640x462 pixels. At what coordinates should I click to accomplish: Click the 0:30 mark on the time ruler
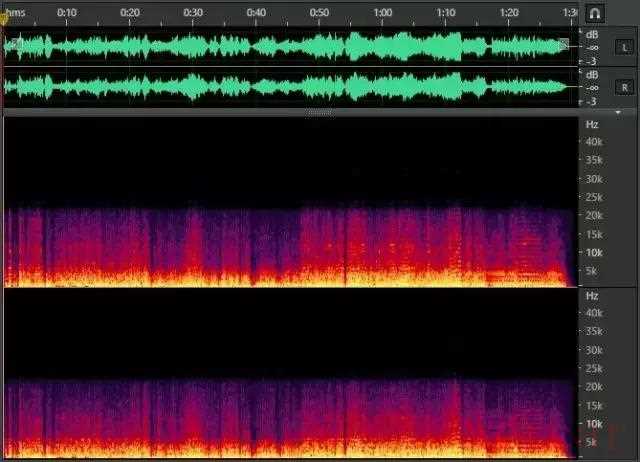coord(193,13)
